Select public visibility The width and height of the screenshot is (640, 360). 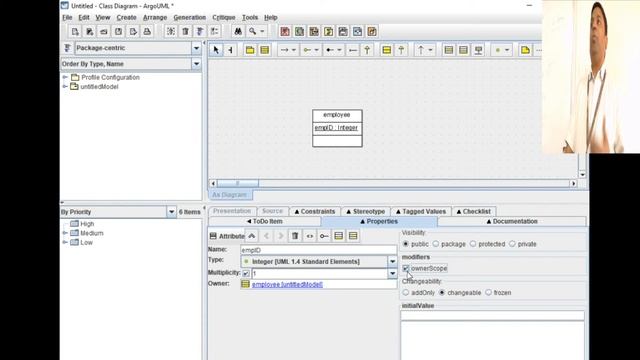tap(406, 244)
